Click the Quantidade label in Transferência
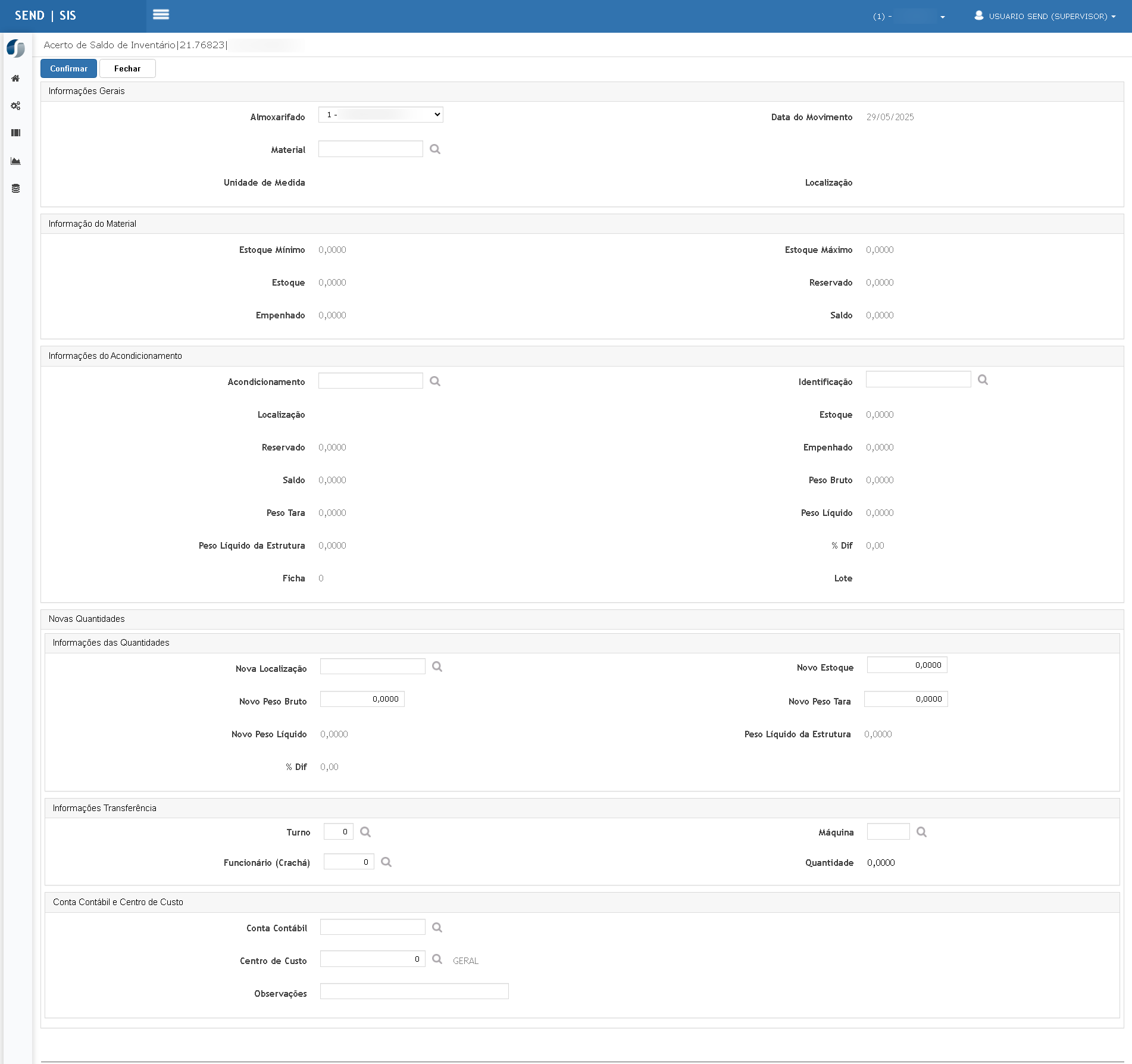Image resolution: width=1132 pixels, height=1064 pixels. [829, 863]
